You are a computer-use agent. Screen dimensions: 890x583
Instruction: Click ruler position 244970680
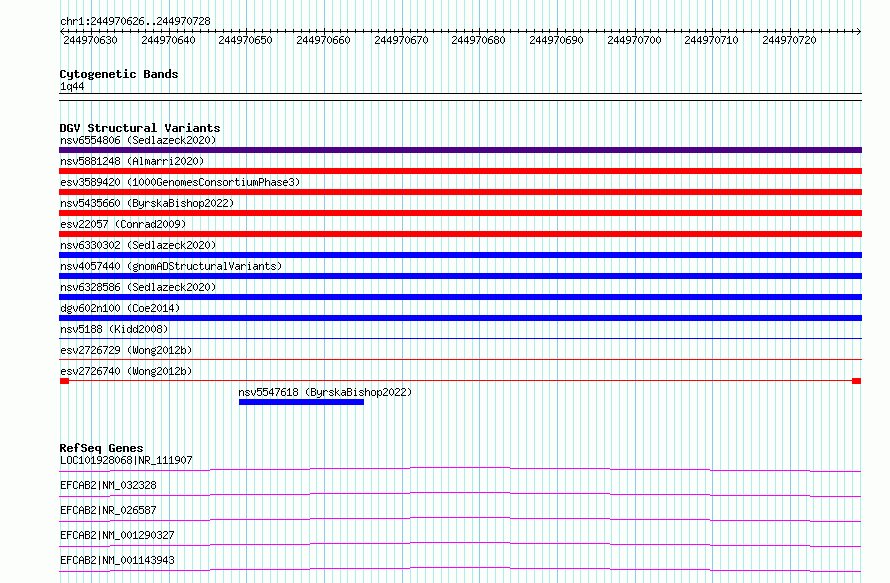click(x=478, y=40)
